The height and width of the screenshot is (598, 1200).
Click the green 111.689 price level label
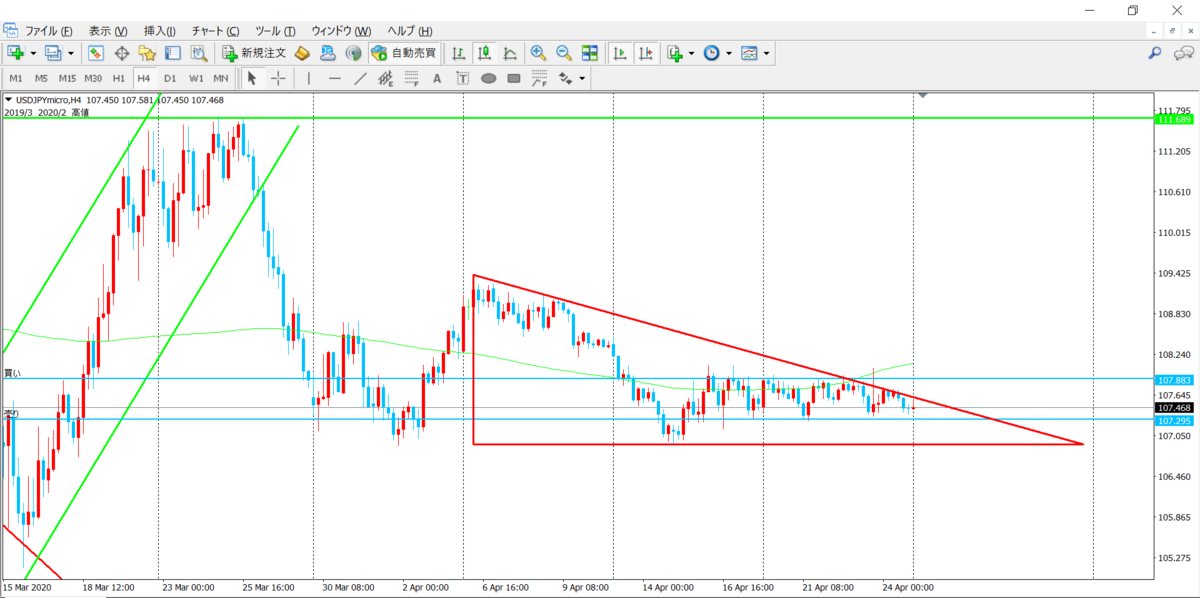[x=1173, y=120]
